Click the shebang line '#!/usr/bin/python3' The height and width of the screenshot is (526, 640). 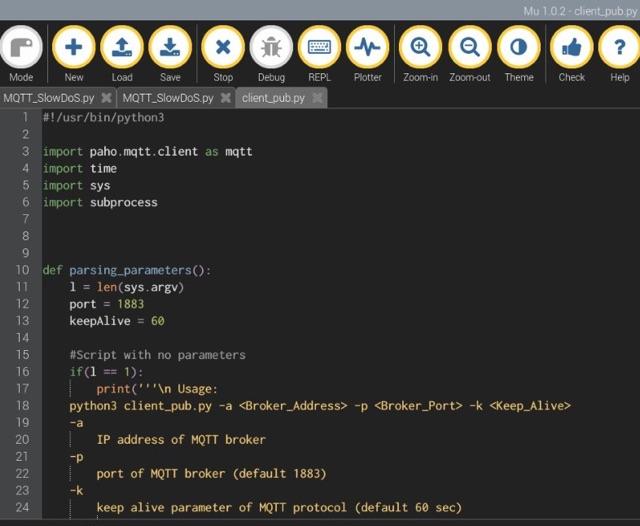(103, 118)
